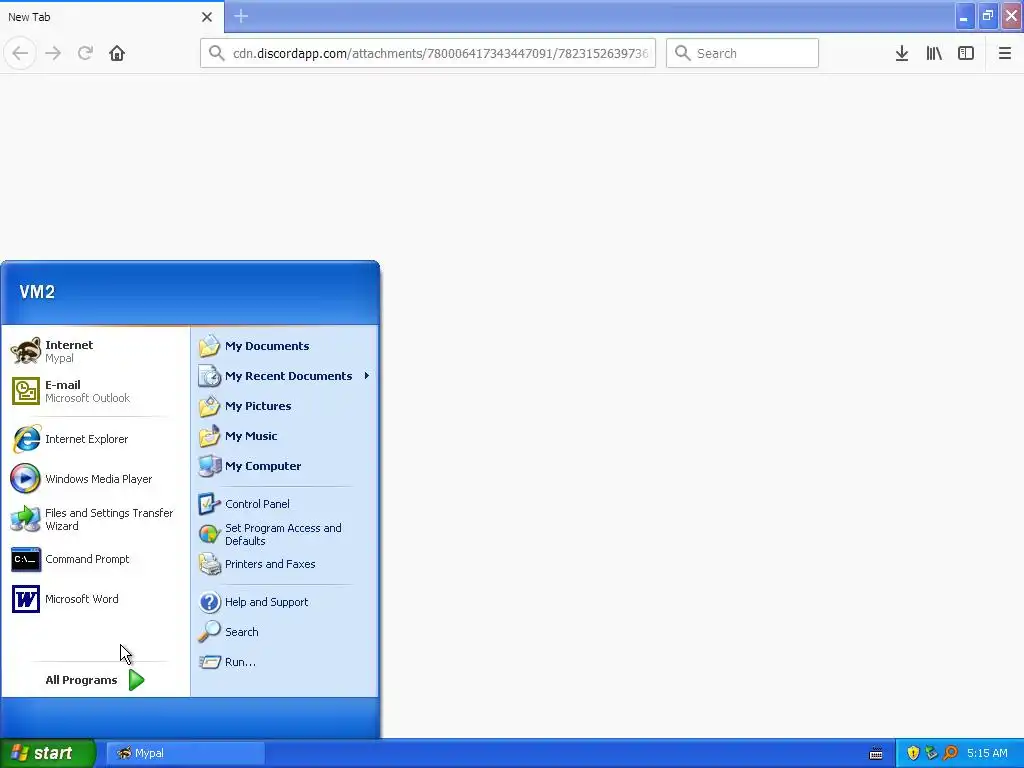
Task: Open My Documents folder
Action: coord(284,346)
